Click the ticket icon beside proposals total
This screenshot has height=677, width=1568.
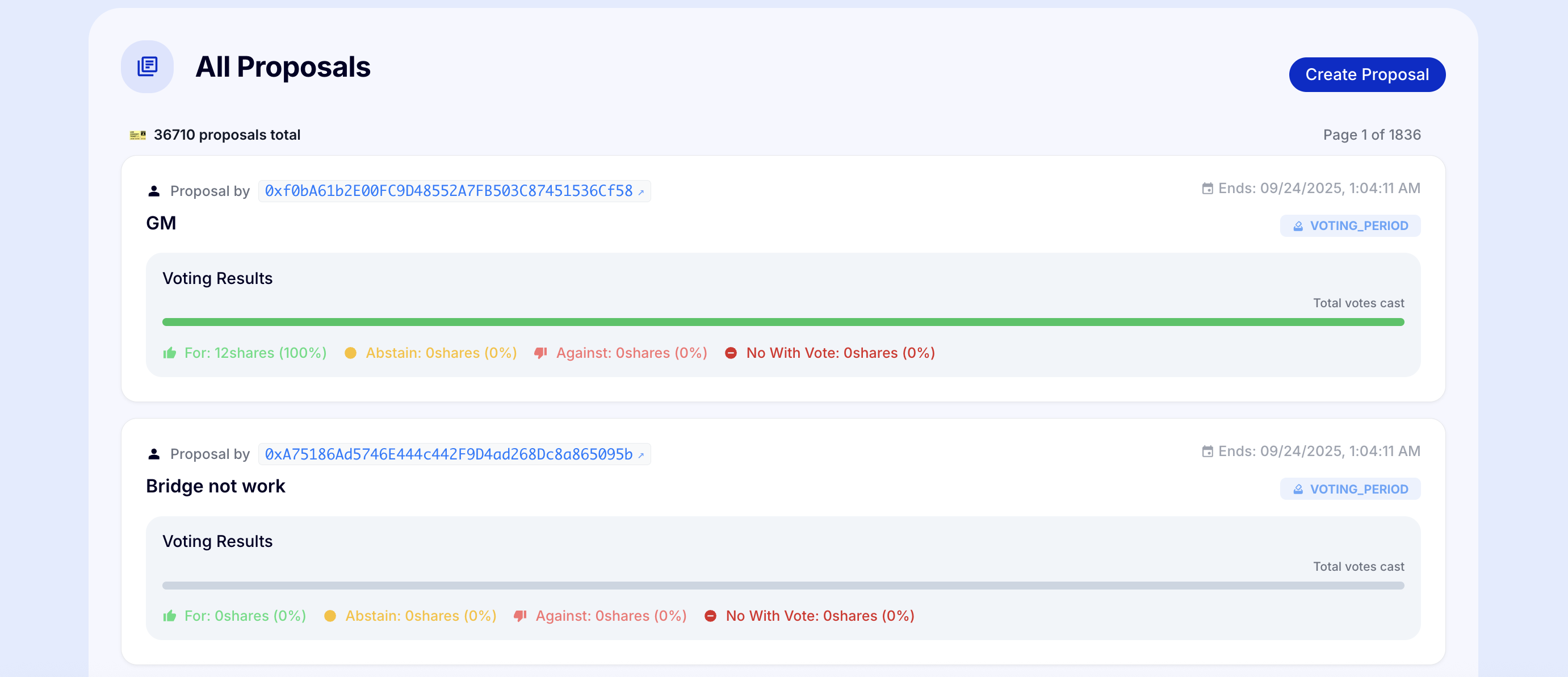[137, 135]
